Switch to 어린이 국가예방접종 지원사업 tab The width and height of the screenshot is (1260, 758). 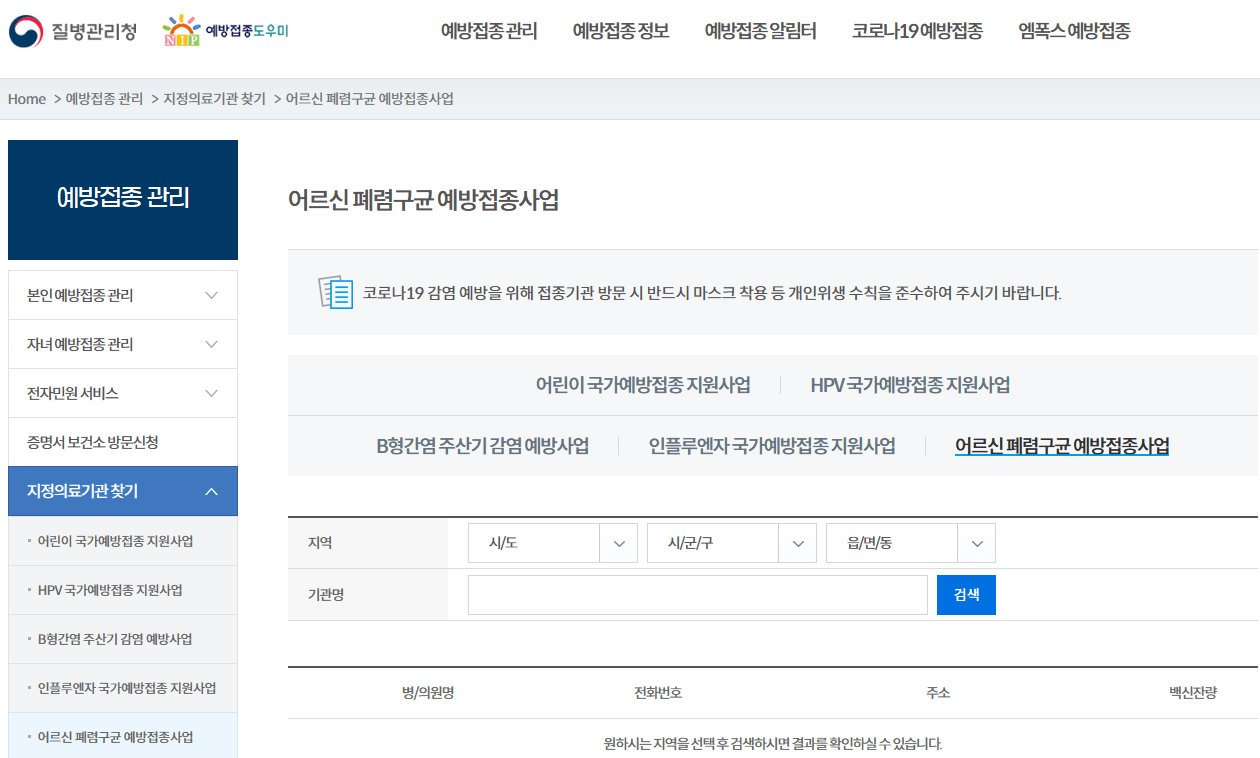pyautogui.click(x=642, y=382)
